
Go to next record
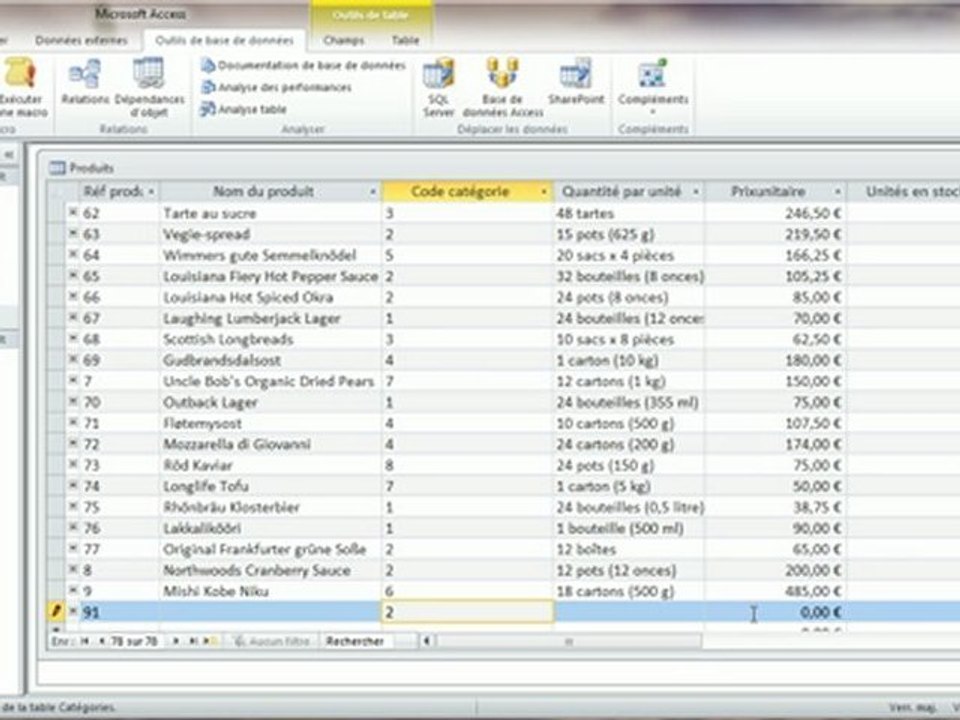[x=176, y=641]
